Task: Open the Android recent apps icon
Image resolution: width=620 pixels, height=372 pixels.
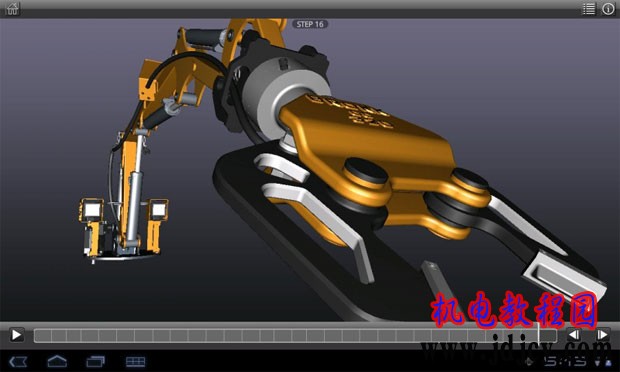Action: point(96,361)
